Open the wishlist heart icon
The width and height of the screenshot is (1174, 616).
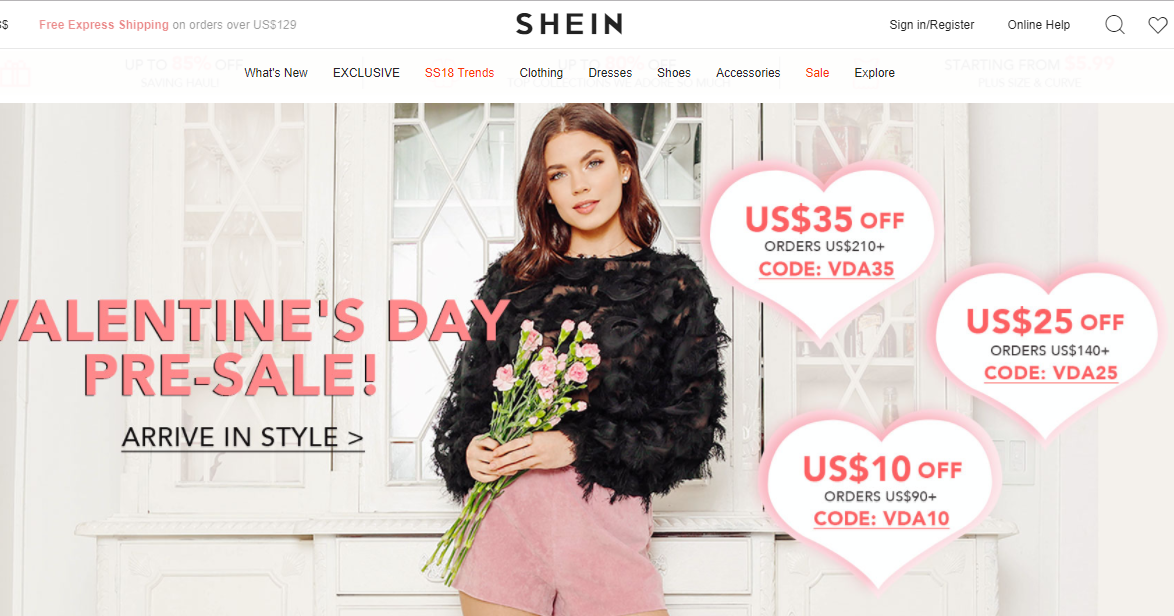(1158, 25)
